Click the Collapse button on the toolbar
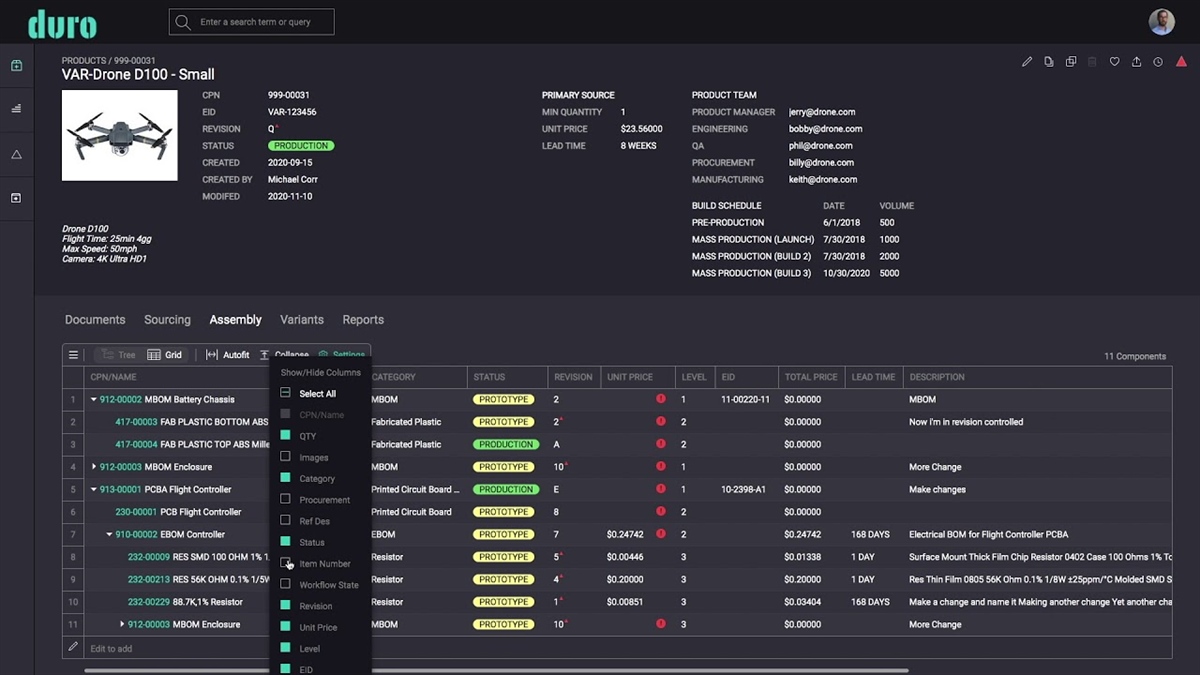 point(284,355)
